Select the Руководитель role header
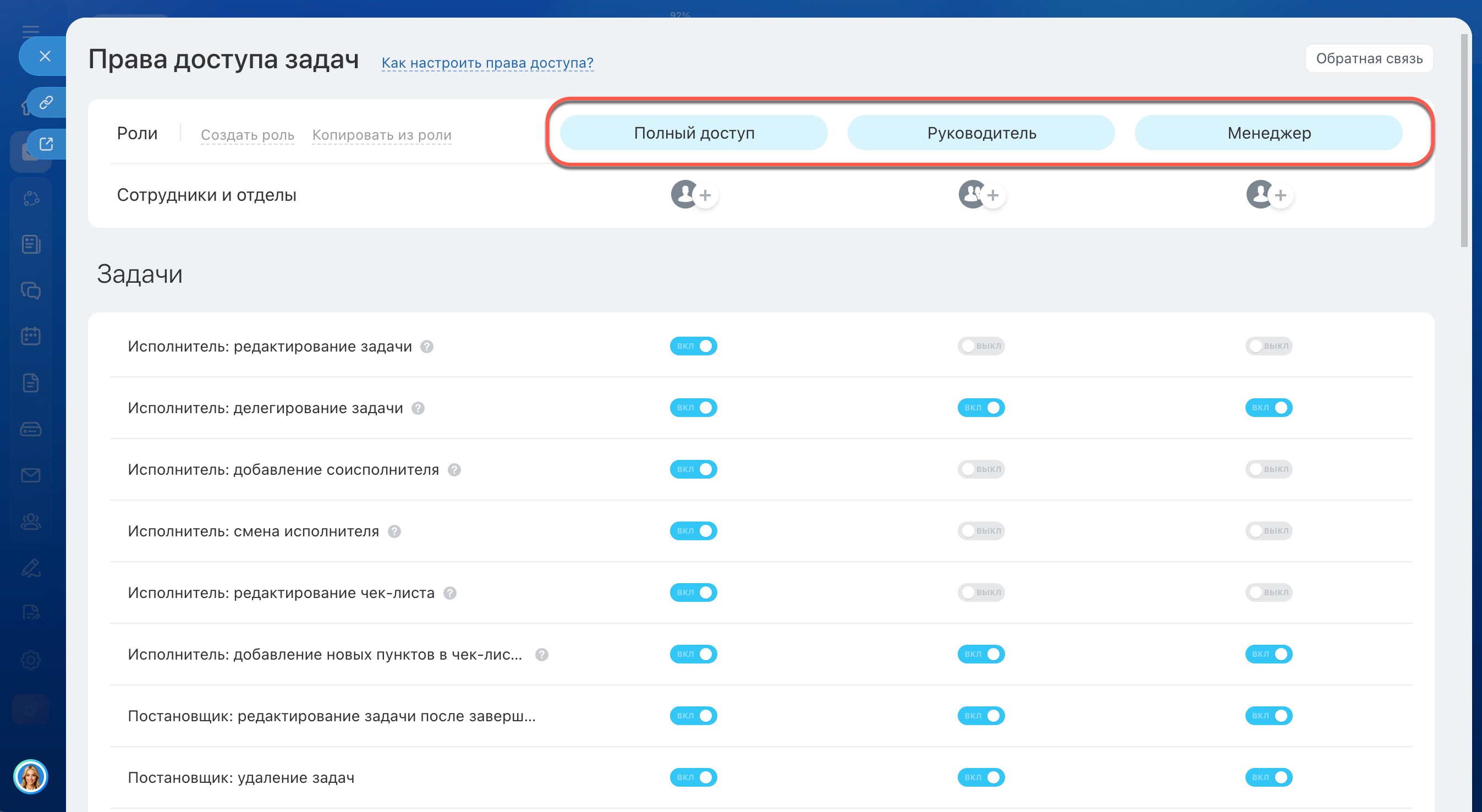 [981, 133]
